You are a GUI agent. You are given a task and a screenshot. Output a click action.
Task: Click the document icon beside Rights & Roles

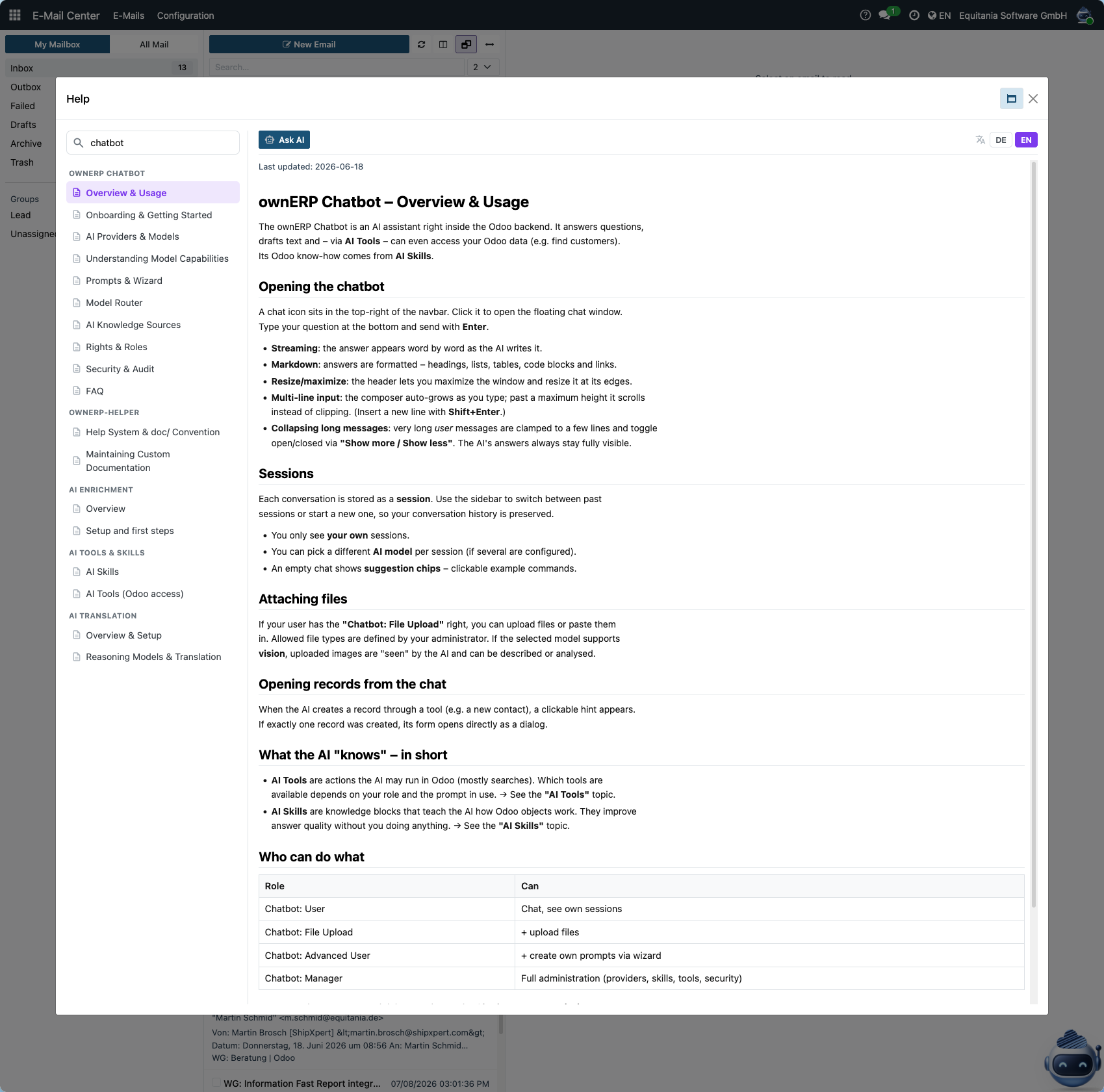(77, 347)
